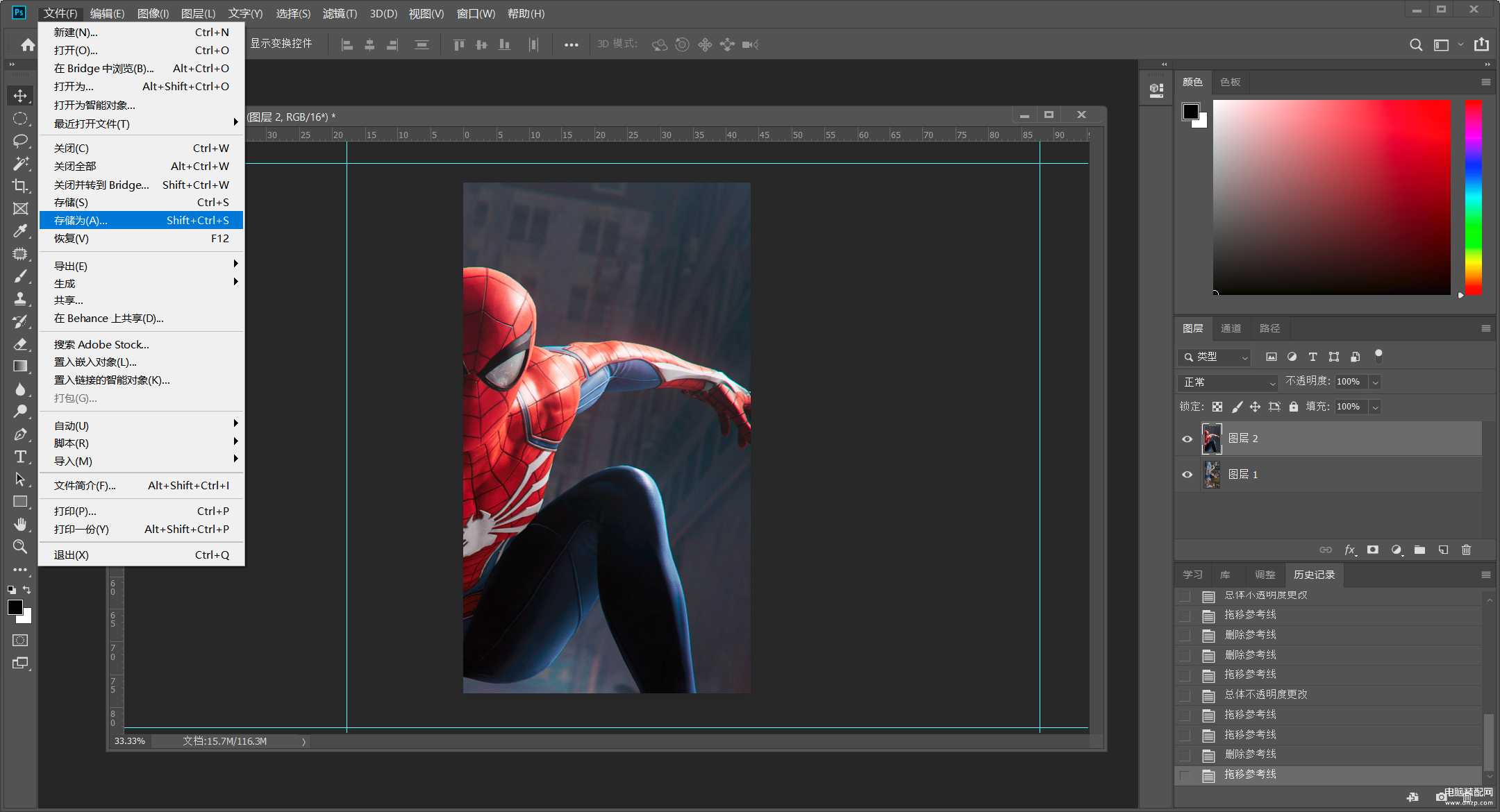Select the Hand tool
This screenshot has height=812, width=1500.
pyautogui.click(x=20, y=525)
